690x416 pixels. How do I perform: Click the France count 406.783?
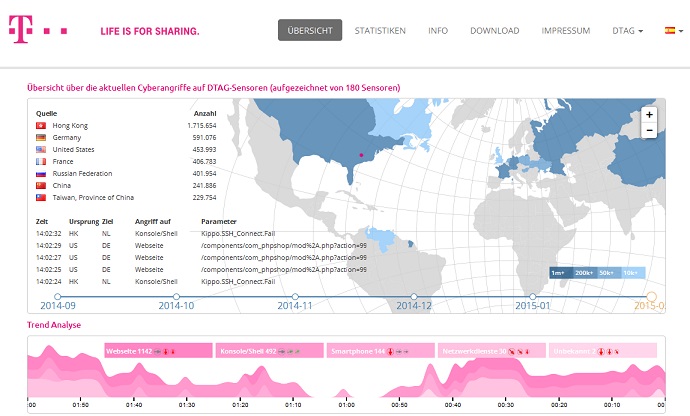point(204,162)
